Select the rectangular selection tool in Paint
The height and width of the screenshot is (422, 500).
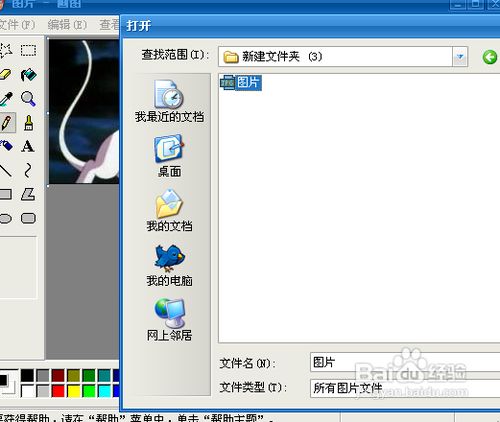(28, 50)
